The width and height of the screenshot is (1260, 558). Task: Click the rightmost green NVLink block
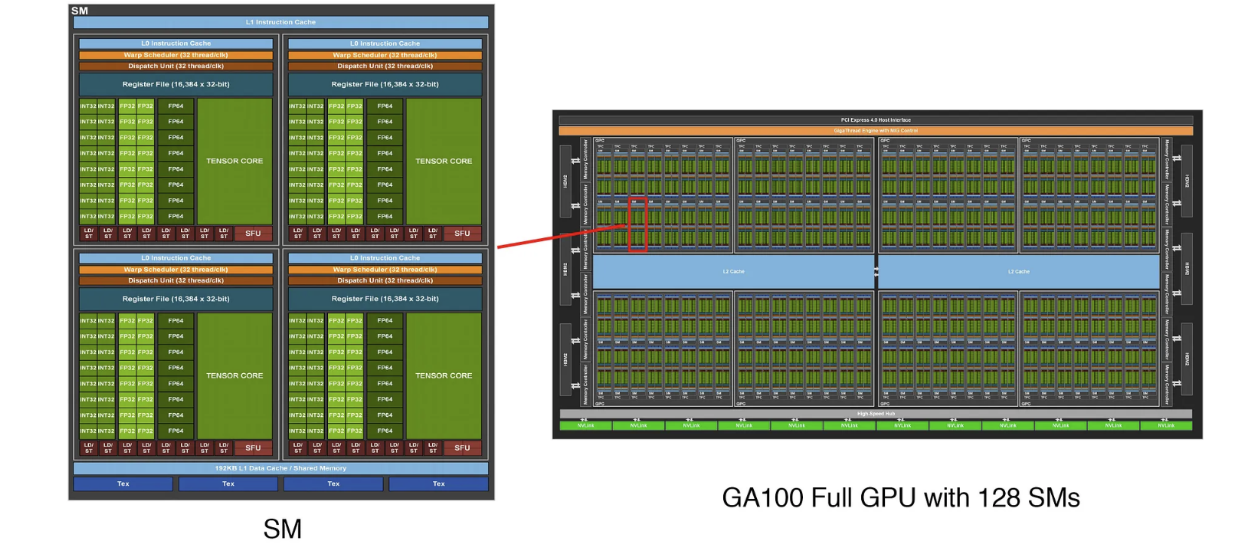pos(1166,425)
